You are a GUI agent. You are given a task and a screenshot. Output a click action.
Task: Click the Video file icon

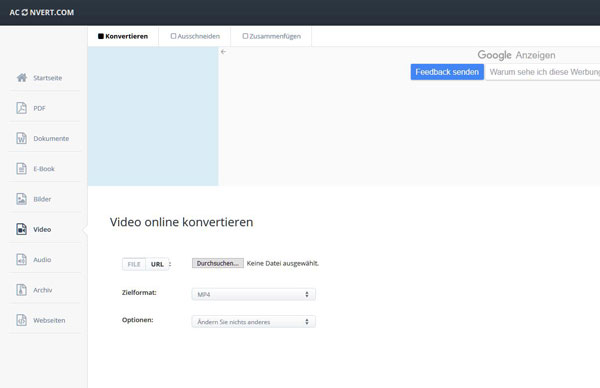point(21,229)
